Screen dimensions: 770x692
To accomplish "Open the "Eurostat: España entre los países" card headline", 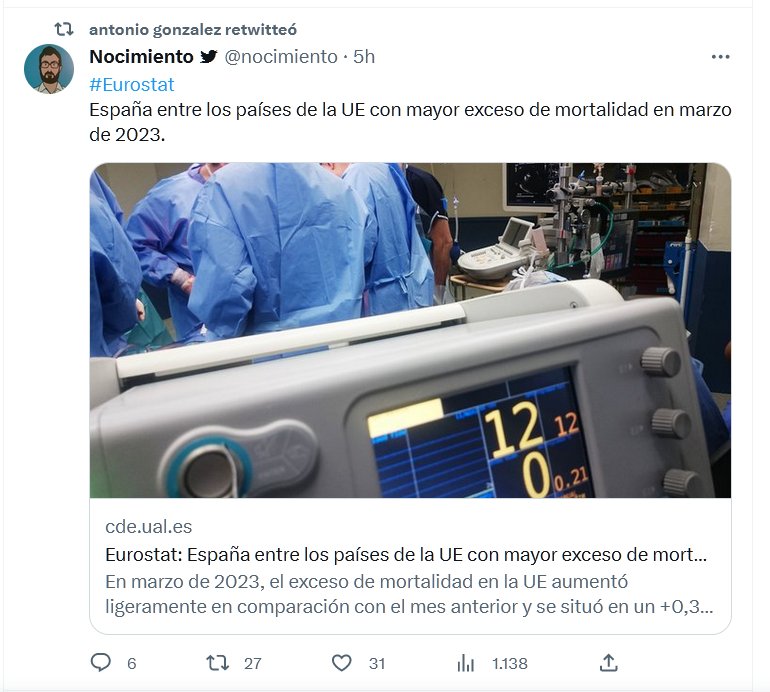I will 405,555.
